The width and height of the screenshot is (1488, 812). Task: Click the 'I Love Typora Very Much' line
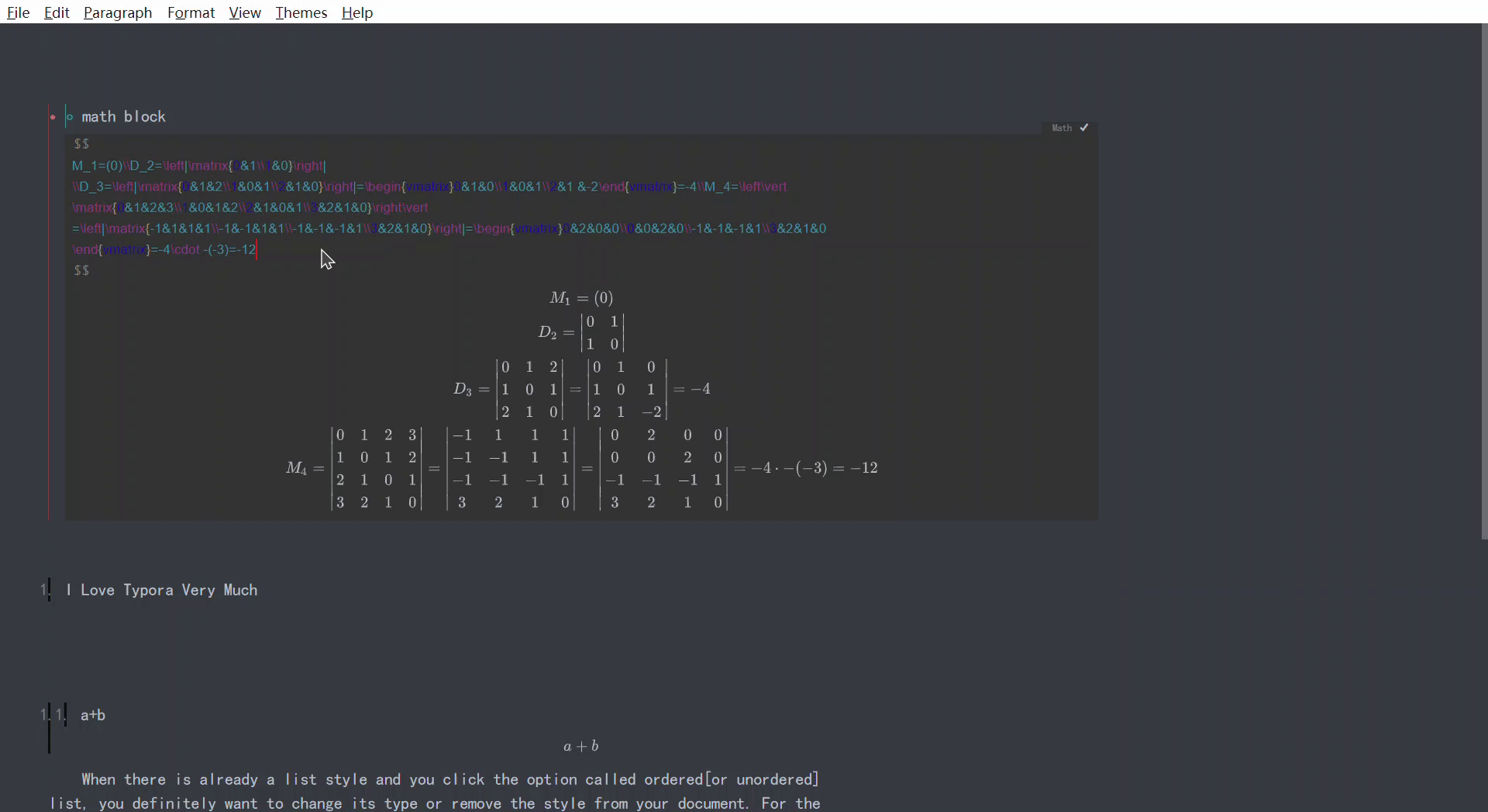pos(162,590)
